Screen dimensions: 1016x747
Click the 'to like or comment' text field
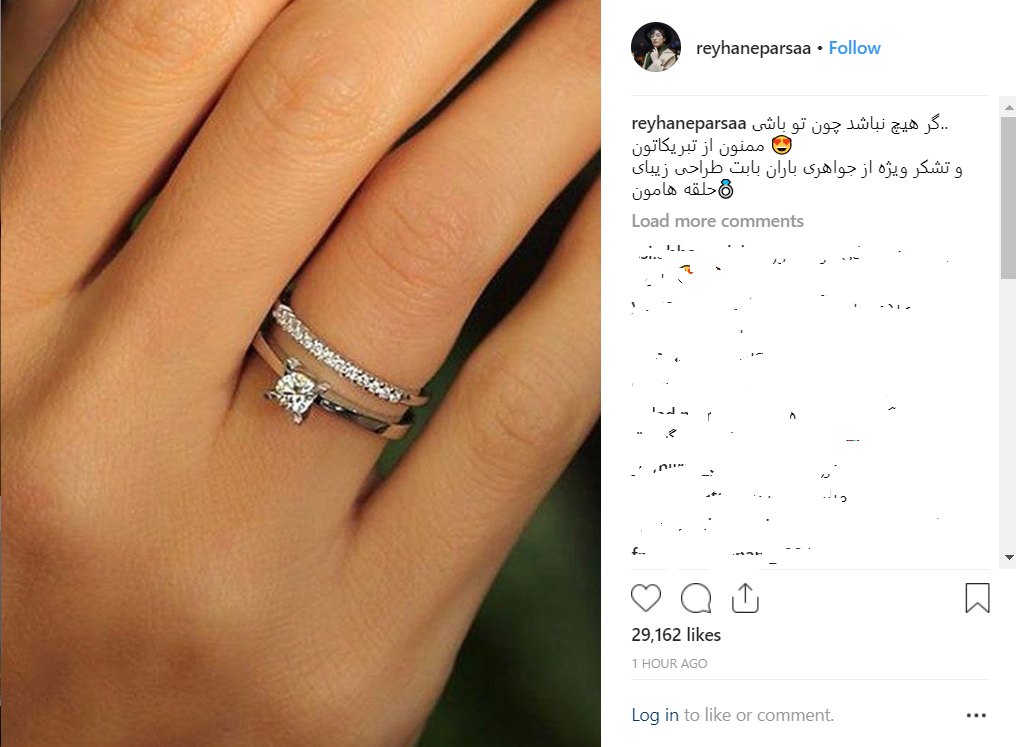[759, 715]
